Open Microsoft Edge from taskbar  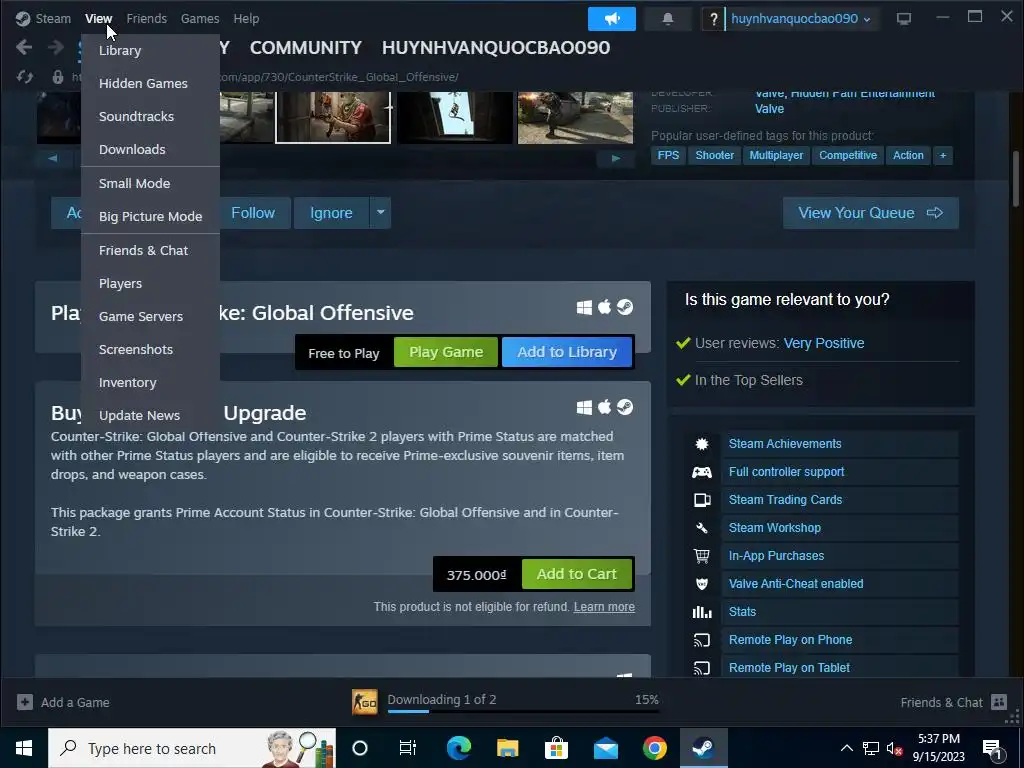458,748
